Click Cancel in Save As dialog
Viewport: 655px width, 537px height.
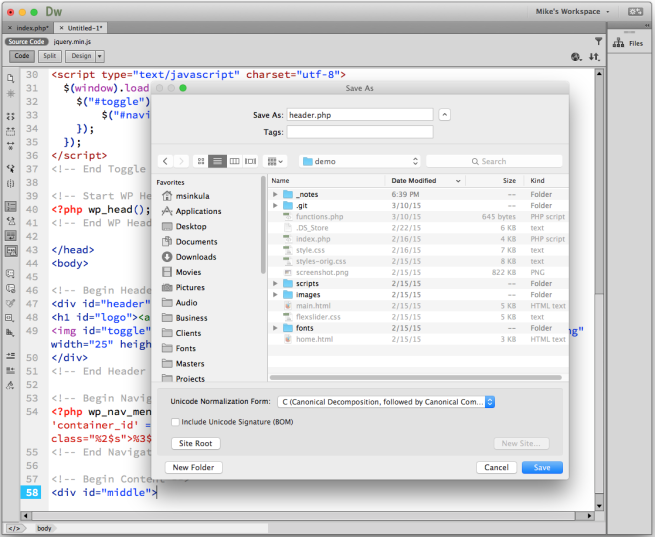coord(496,467)
